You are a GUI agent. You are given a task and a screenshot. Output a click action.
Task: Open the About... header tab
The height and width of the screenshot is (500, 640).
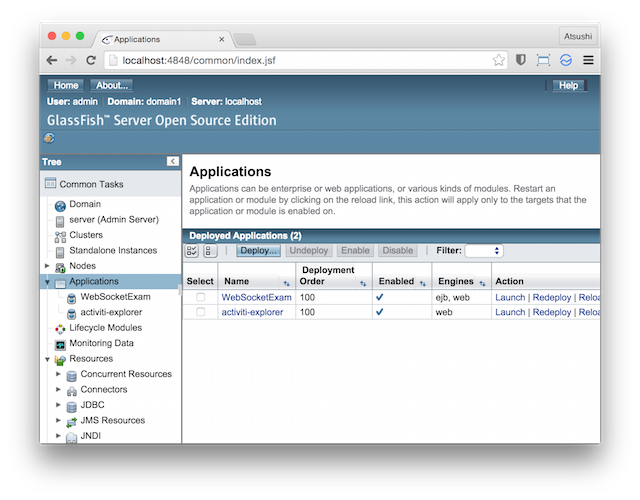click(x=111, y=85)
